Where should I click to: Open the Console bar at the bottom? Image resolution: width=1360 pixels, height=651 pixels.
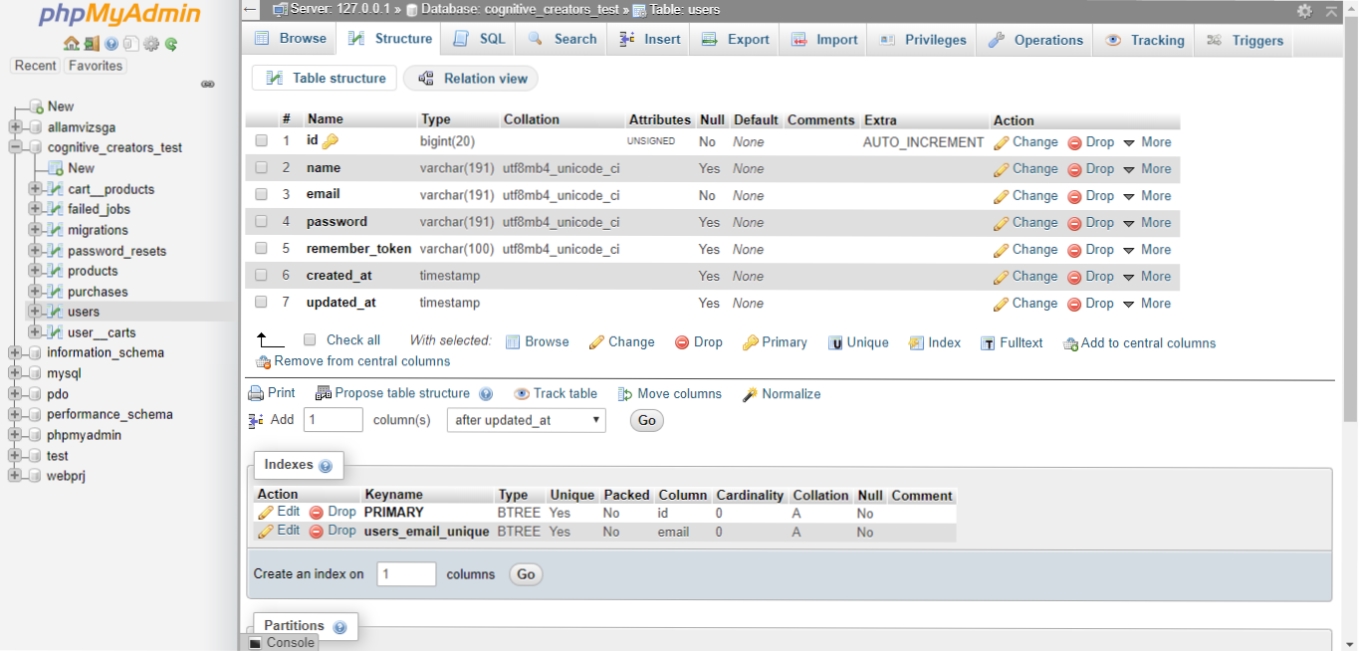pos(281,643)
